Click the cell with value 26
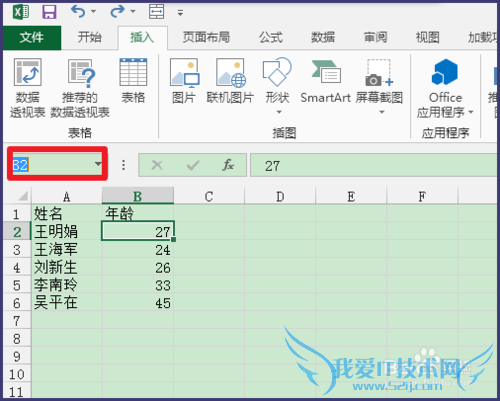This screenshot has width=500, height=401. 138,267
